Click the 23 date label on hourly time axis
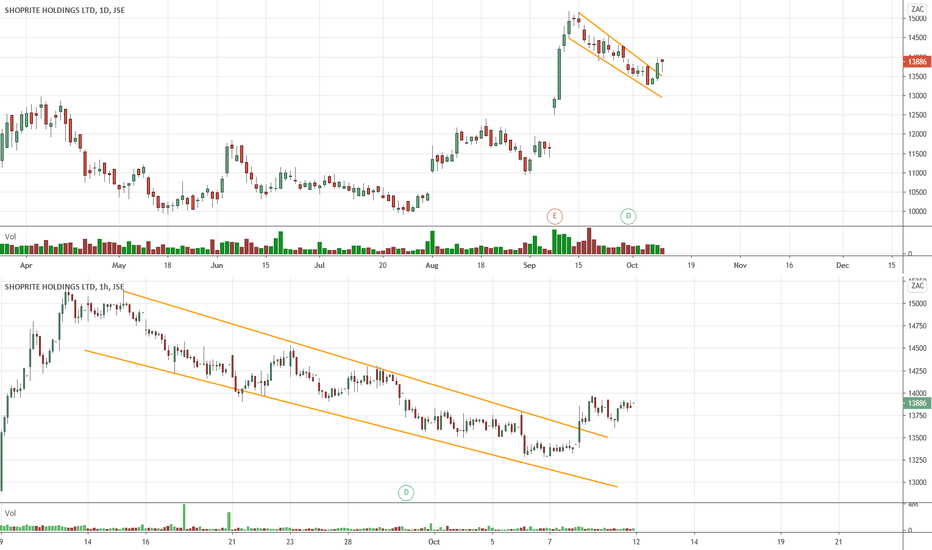This screenshot has height=550, width=932. tap(290, 542)
